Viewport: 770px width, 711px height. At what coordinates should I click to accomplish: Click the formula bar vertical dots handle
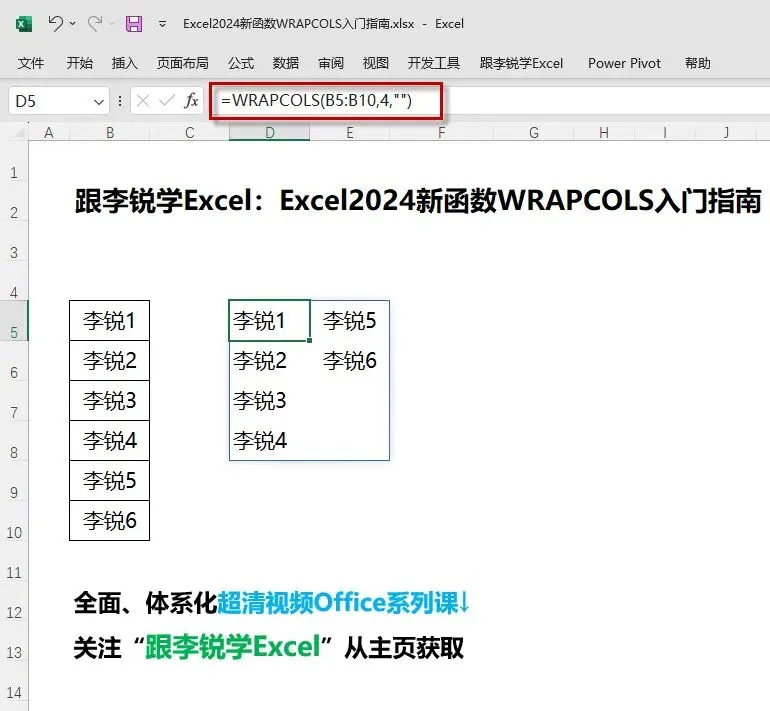point(120,102)
